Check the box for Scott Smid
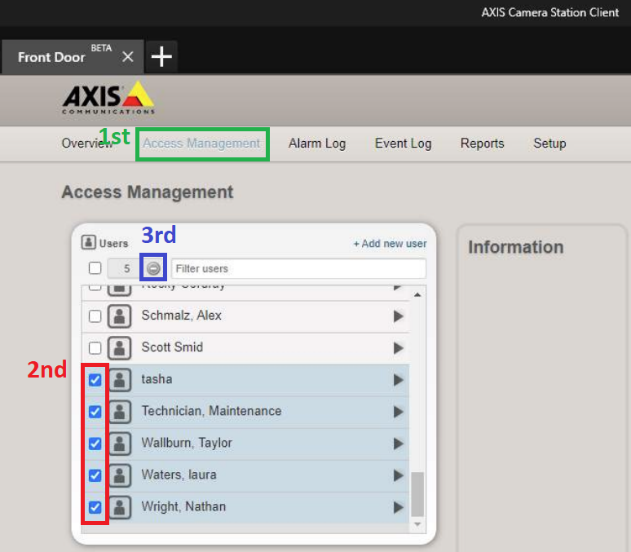This screenshot has width=631, height=552. click(x=95, y=348)
